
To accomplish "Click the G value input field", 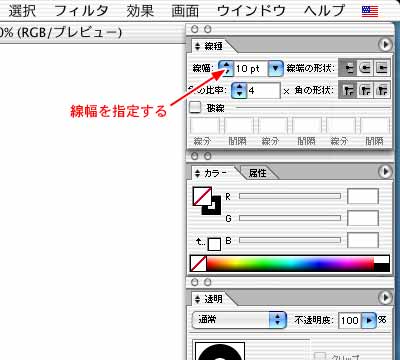I will click(363, 218).
